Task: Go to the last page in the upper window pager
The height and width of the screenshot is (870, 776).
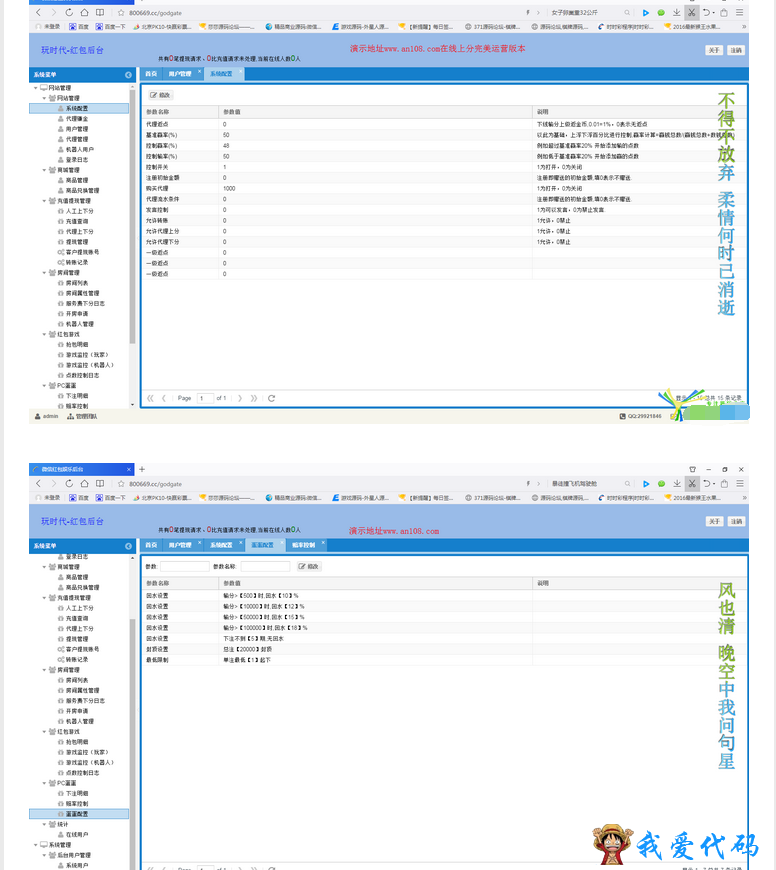Action: click(254, 398)
